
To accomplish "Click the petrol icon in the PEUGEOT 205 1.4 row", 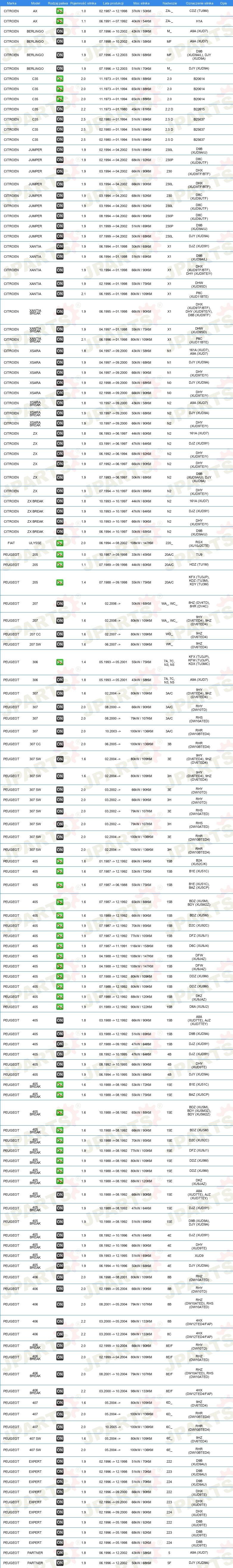I will (x=60, y=583).
